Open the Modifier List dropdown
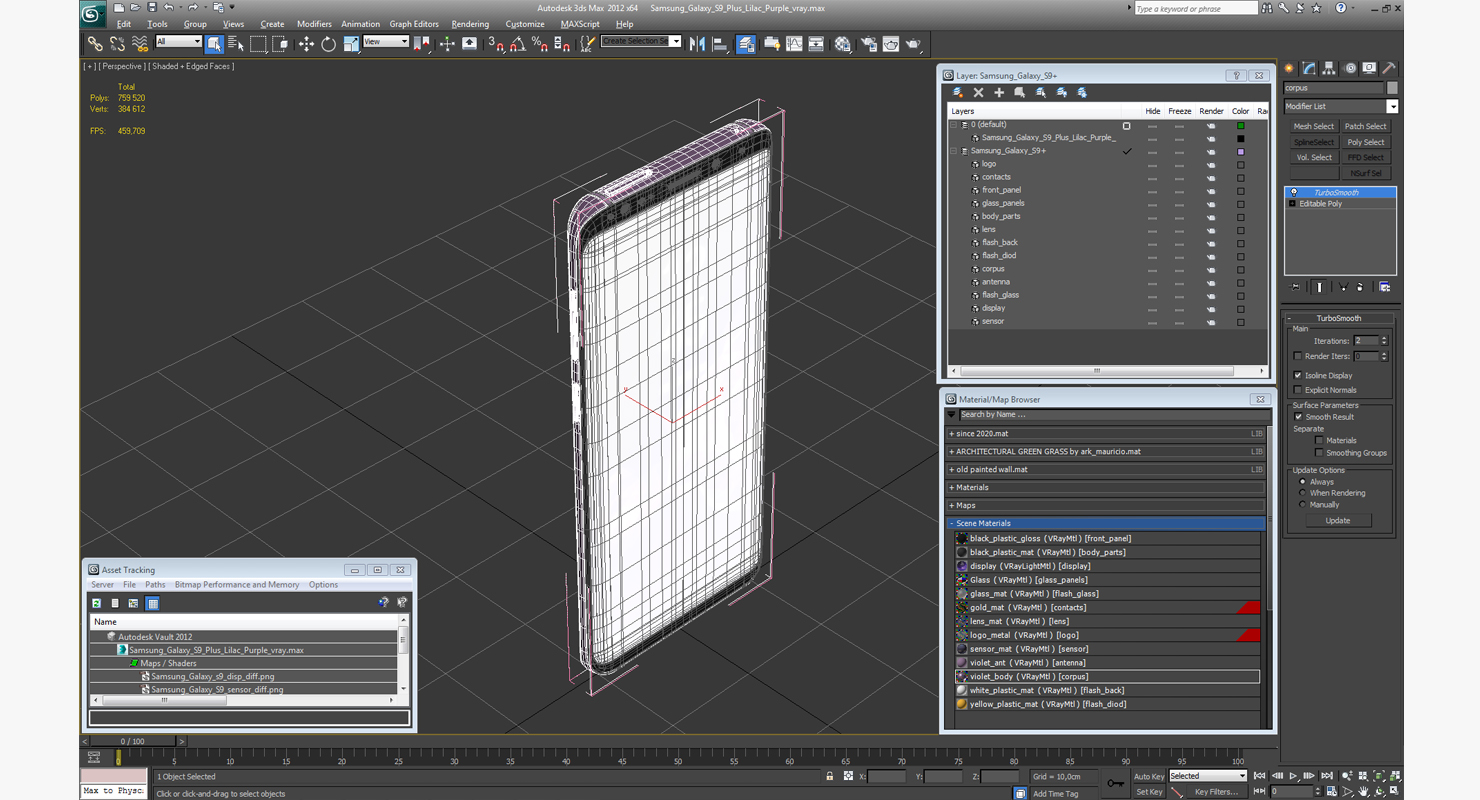Viewport: 1480px width, 800px height. pyautogui.click(x=1340, y=106)
